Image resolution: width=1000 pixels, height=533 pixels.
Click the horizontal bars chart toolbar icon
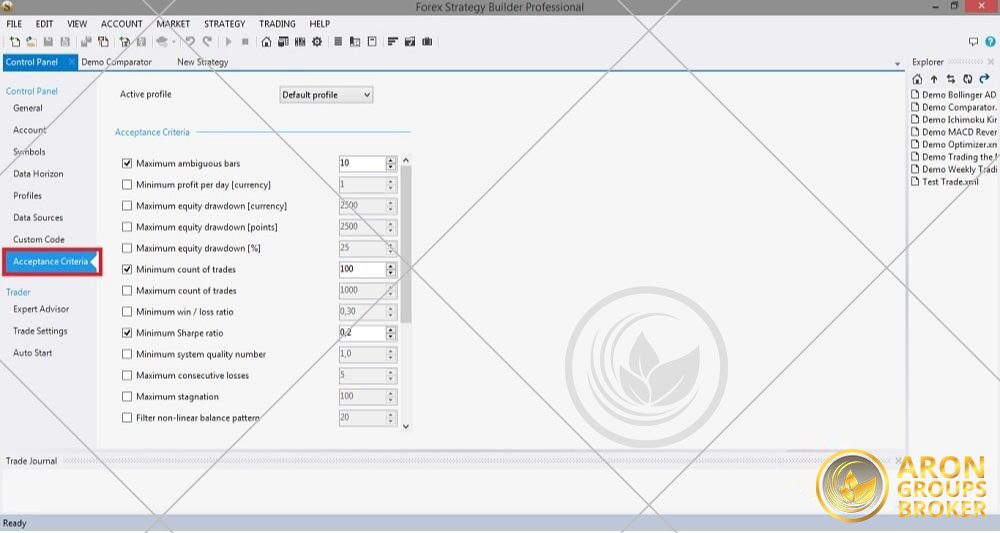tap(393, 42)
